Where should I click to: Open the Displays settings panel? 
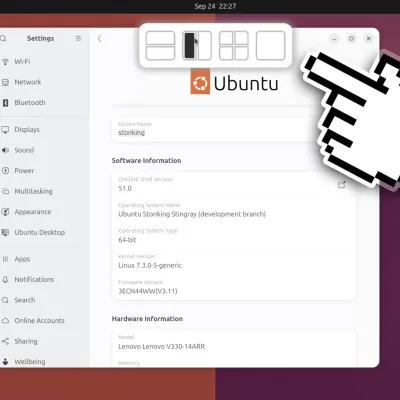(40, 130)
